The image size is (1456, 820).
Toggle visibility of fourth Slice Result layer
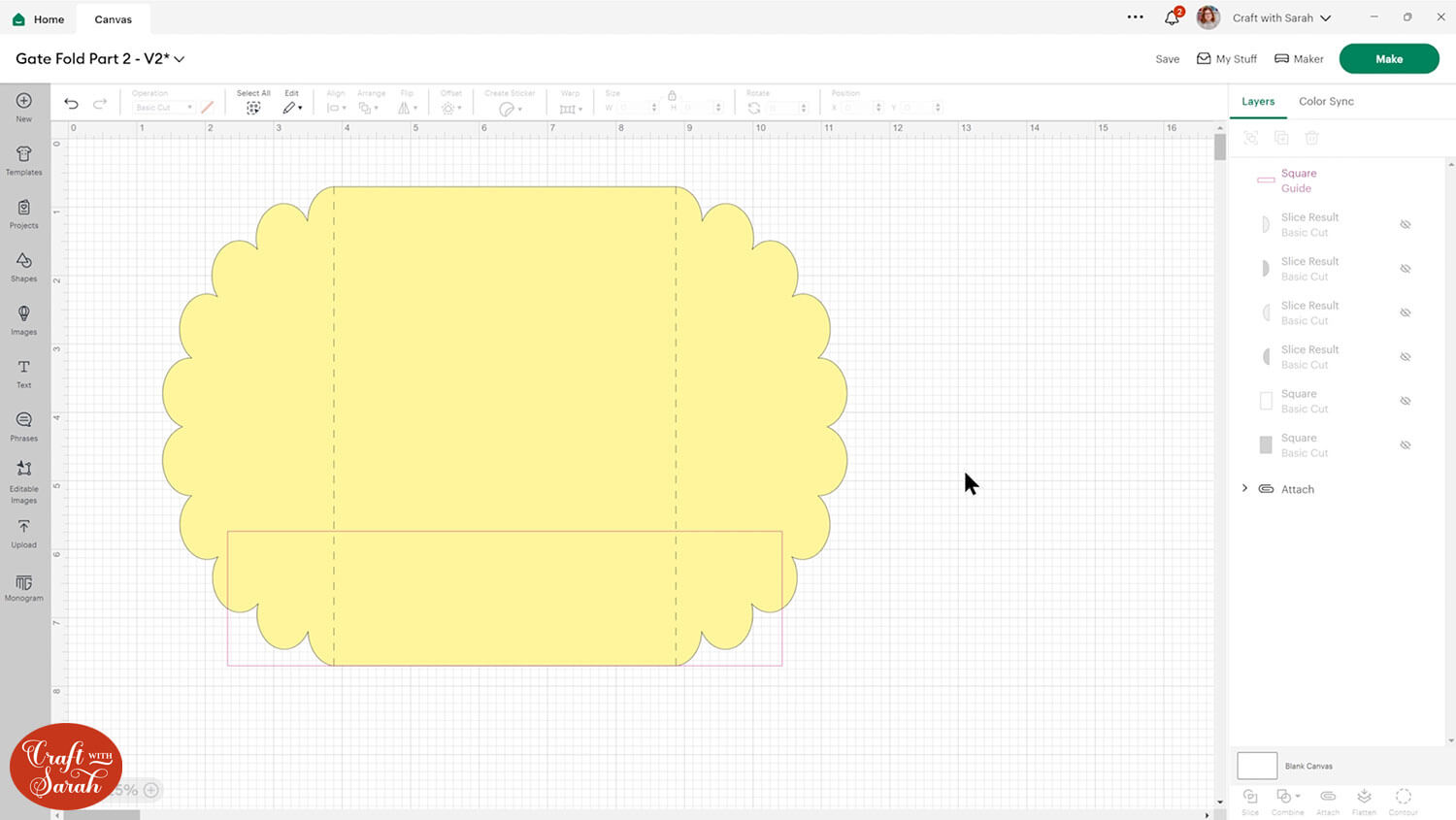click(x=1405, y=357)
